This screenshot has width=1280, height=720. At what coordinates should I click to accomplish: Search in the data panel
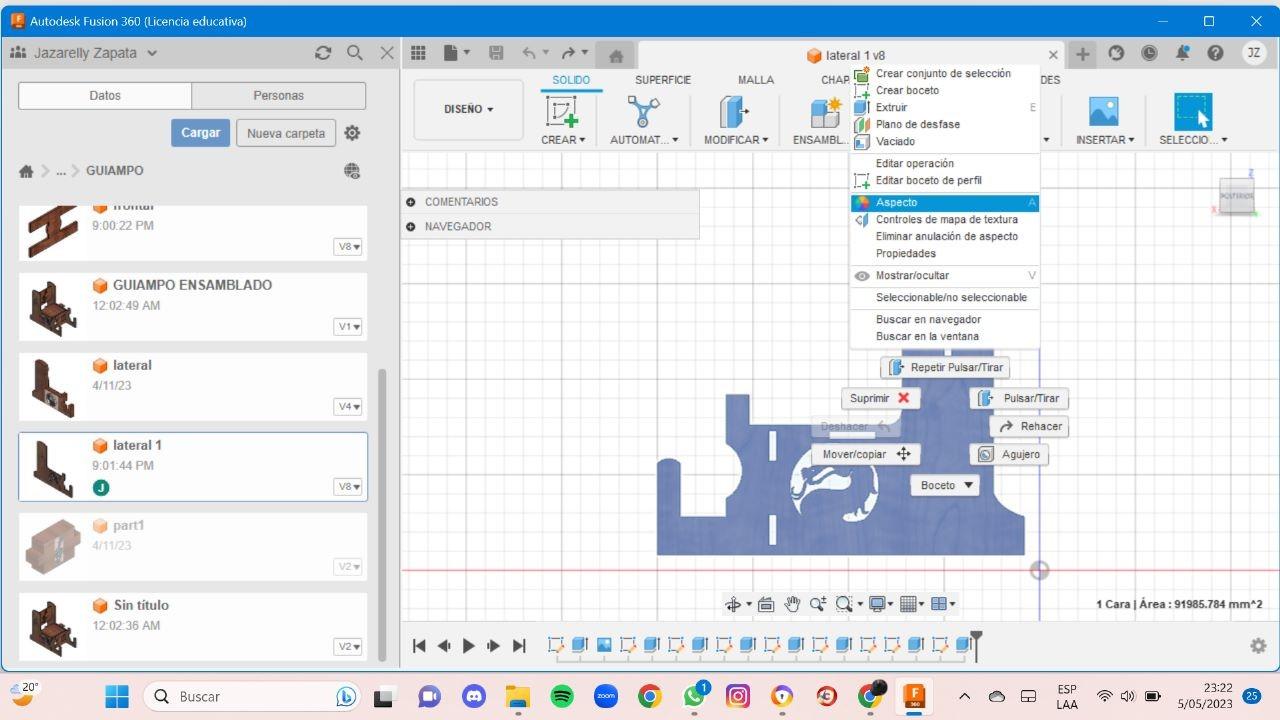355,53
